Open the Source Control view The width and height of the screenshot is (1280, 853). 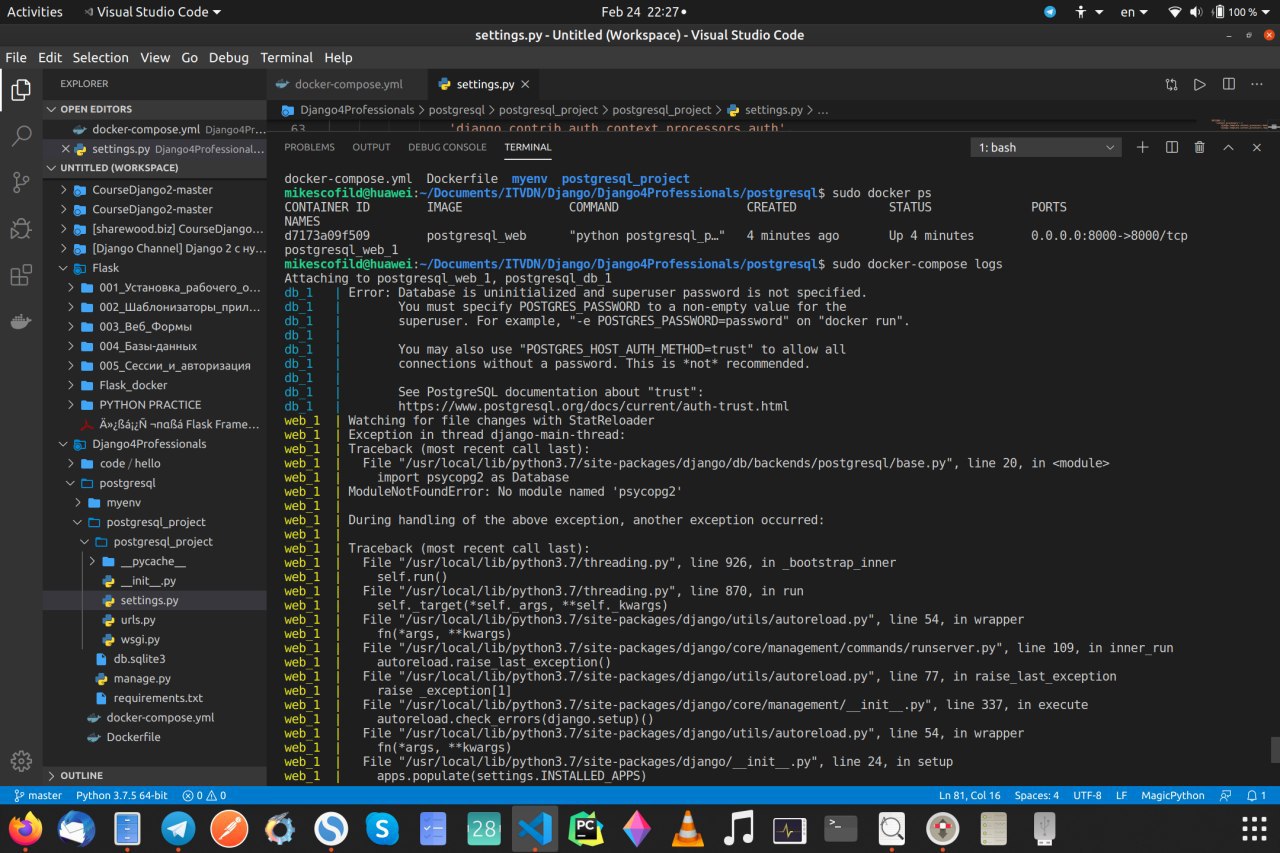pyautogui.click(x=21, y=183)
